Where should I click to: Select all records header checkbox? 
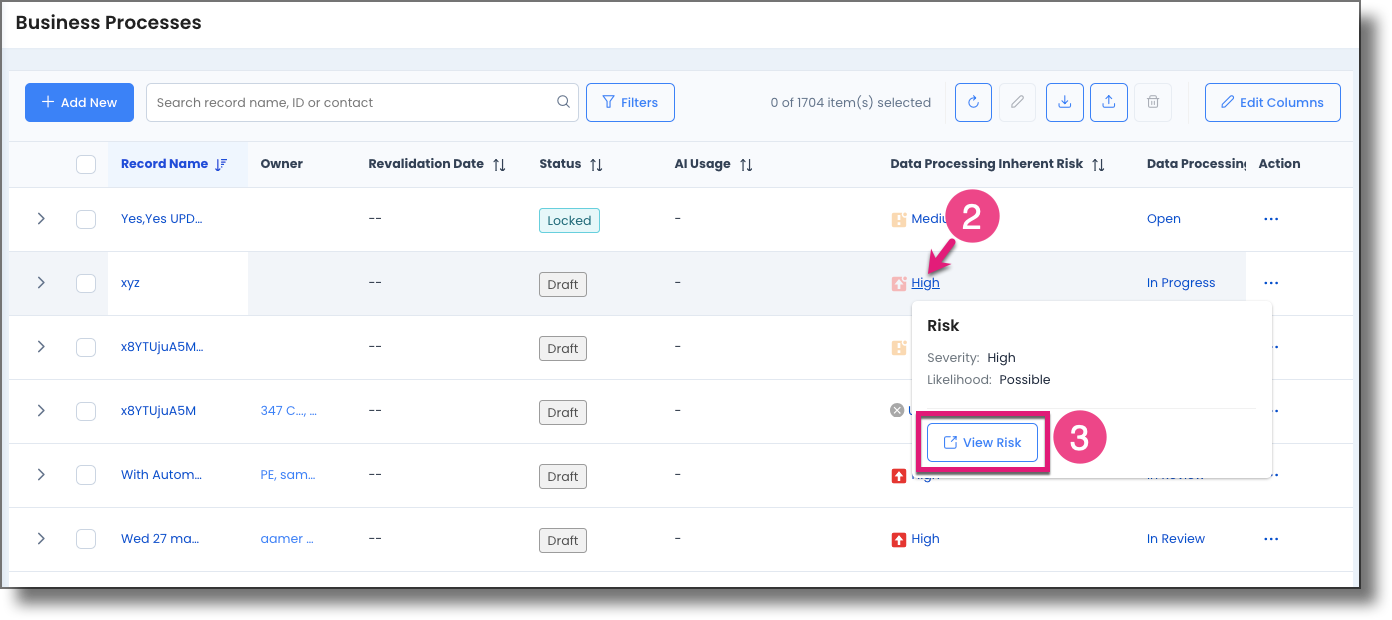point(86,164)
